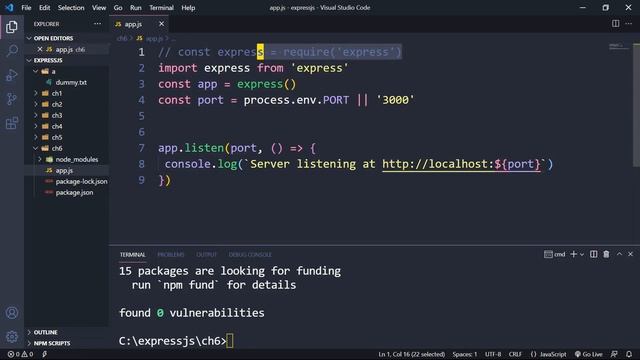Expand the ch2 folder

click(36, 104)
